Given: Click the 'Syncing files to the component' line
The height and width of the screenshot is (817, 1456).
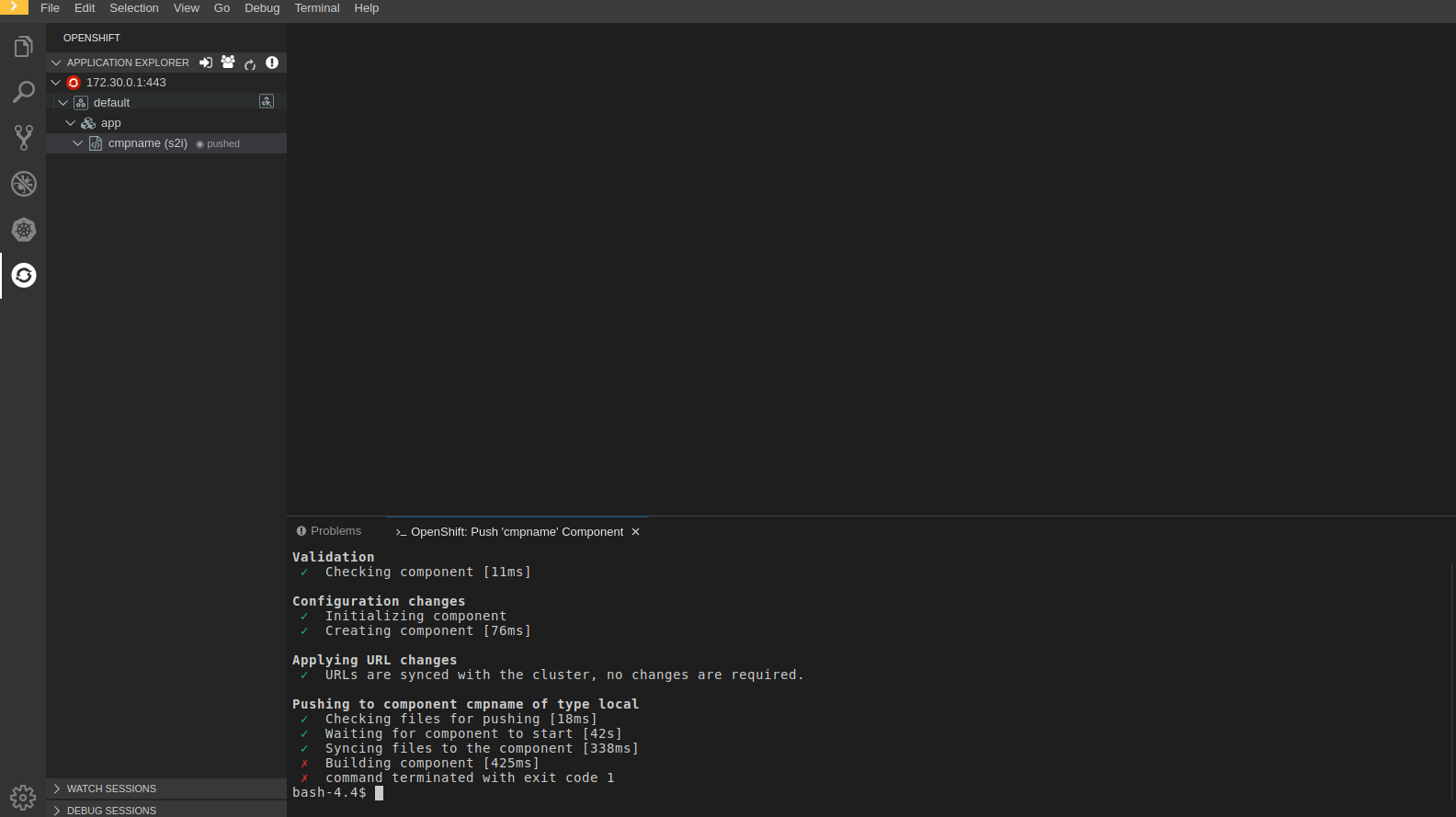Looking at the screenshot, I should (x=482, y=748).
